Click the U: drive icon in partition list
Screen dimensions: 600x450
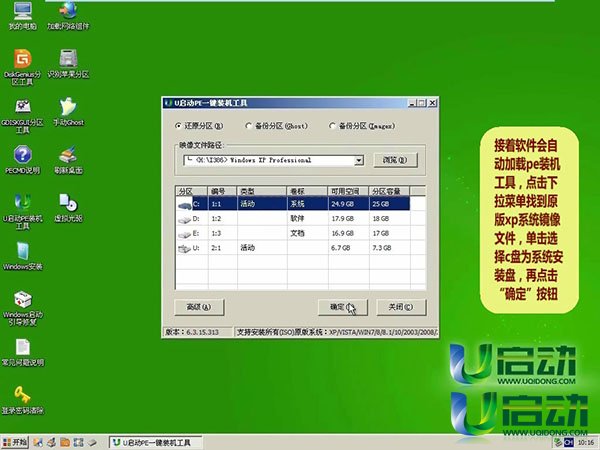[184, 249]
